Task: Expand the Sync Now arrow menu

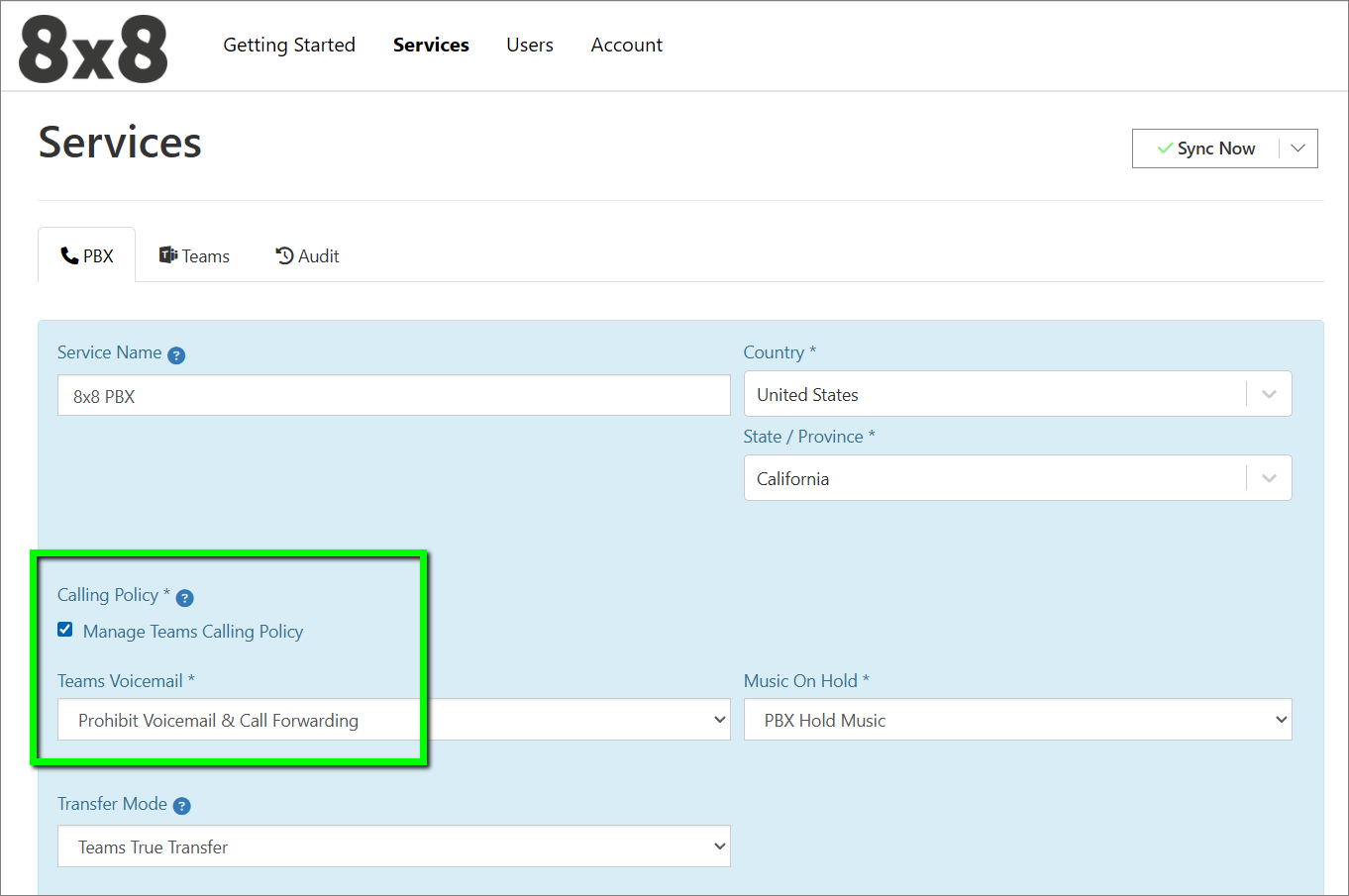Action: tap(1297, 149)
